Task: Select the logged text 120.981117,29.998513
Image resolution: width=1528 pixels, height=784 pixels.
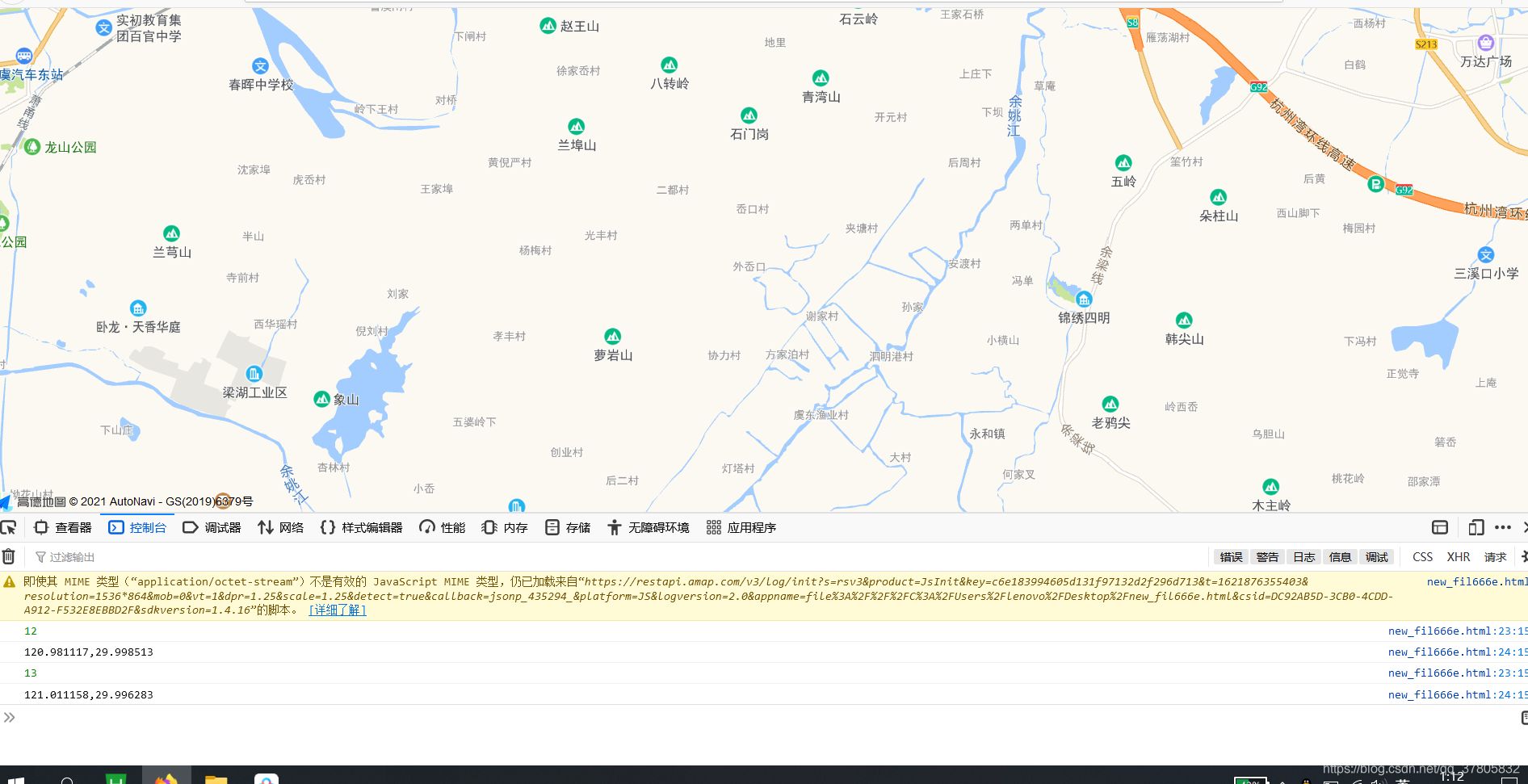Action: coord(89,652)
